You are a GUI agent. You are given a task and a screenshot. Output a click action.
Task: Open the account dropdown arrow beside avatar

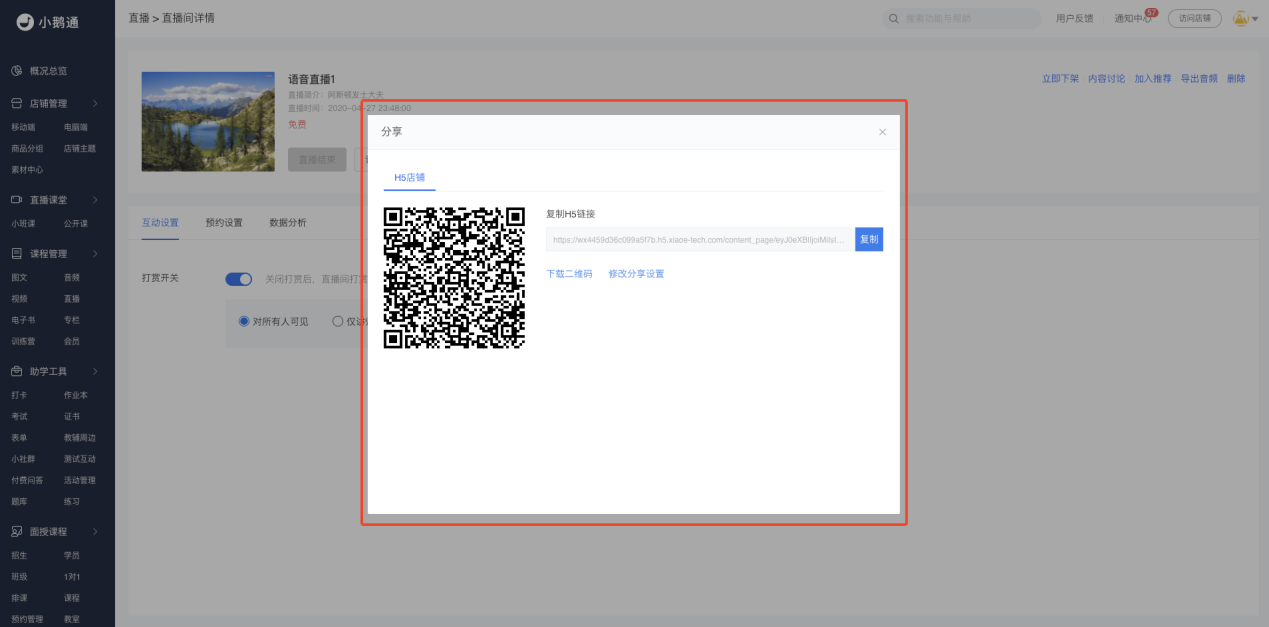pyautogui.click(x=1255, y=19)
